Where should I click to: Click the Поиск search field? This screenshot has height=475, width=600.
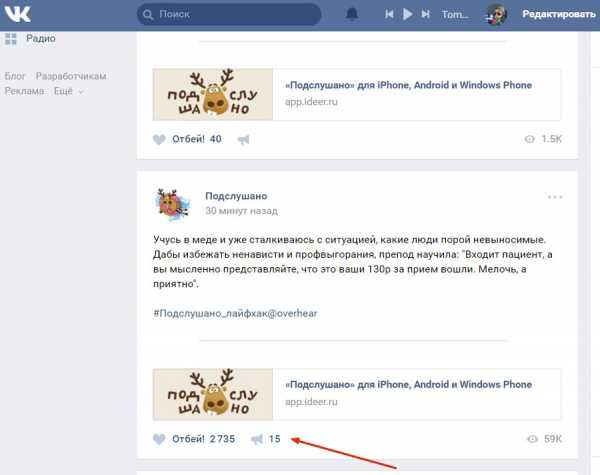click(x=229, y=15)
